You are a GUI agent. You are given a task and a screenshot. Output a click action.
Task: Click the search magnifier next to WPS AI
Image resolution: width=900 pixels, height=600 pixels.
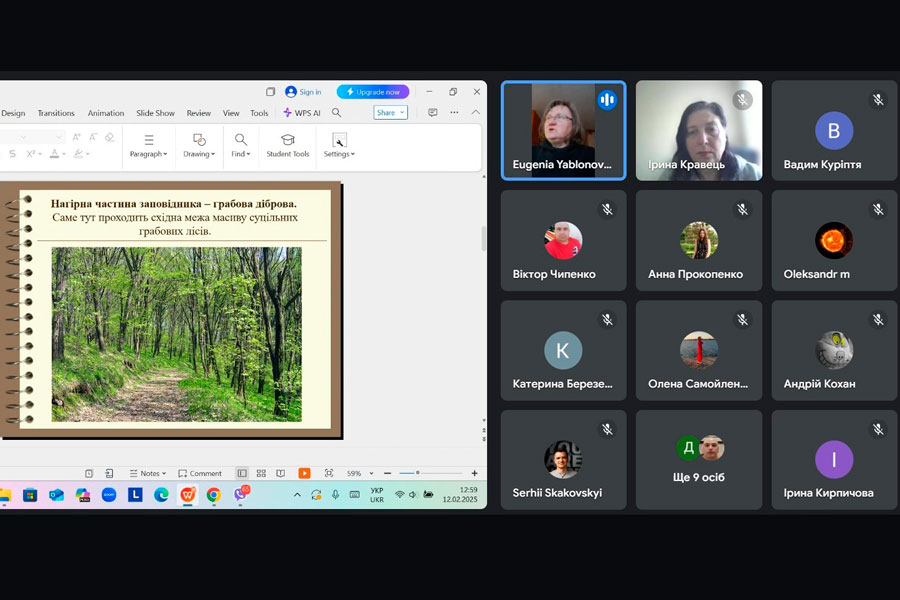click(336, 113)
